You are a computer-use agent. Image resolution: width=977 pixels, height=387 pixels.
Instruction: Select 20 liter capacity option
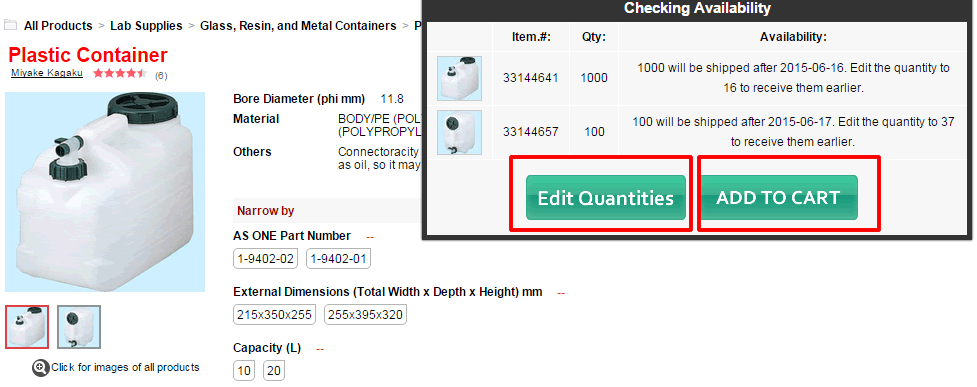point(274,371)
